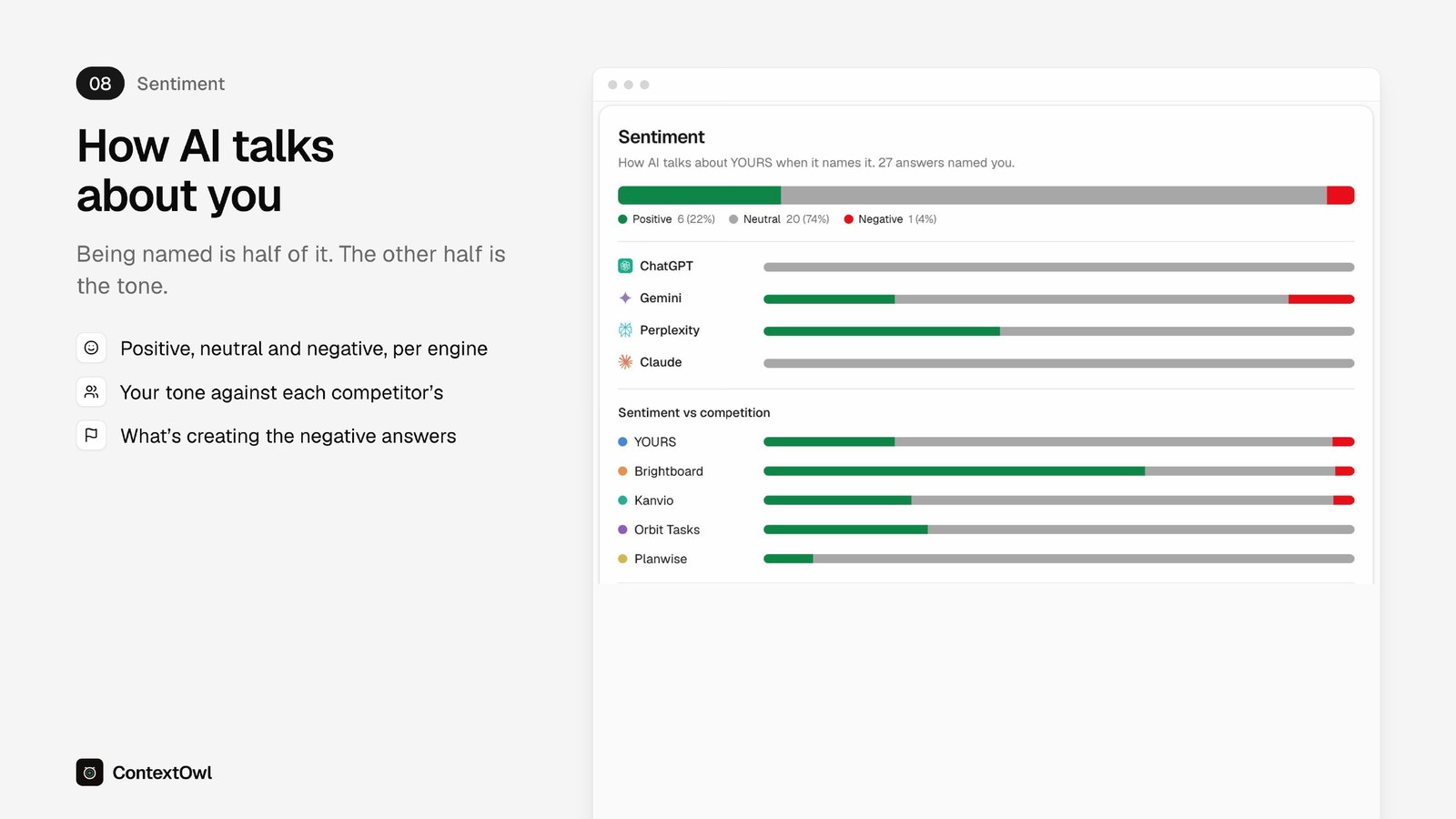Click the ContextOwl logo icon
Viewport: 1456px width, 819px height.
coord(89,773)
